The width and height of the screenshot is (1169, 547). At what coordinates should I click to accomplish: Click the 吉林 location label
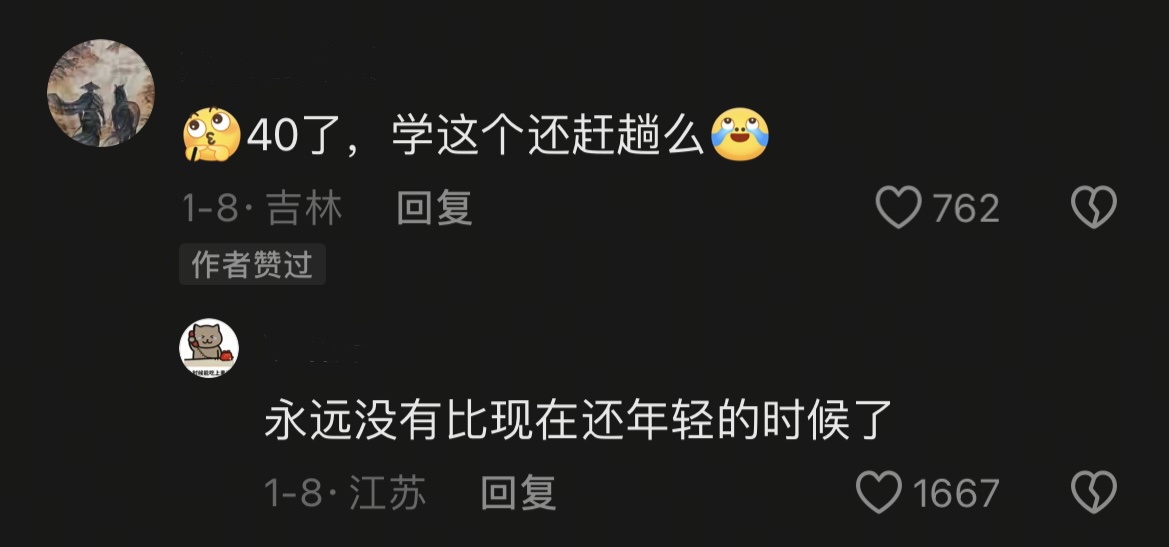pos(305,208)
